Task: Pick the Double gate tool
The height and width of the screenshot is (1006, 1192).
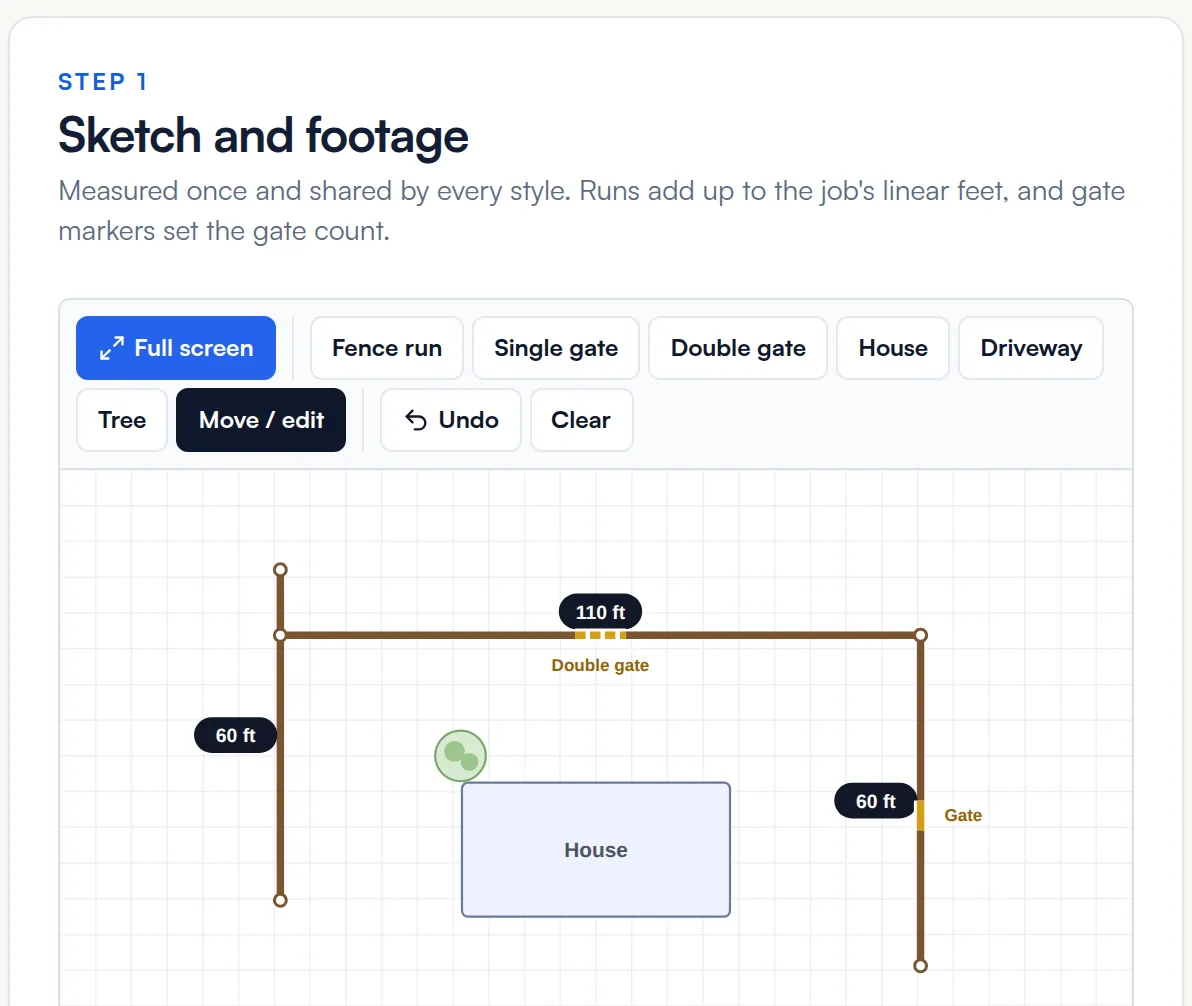Action: (737, 347)
